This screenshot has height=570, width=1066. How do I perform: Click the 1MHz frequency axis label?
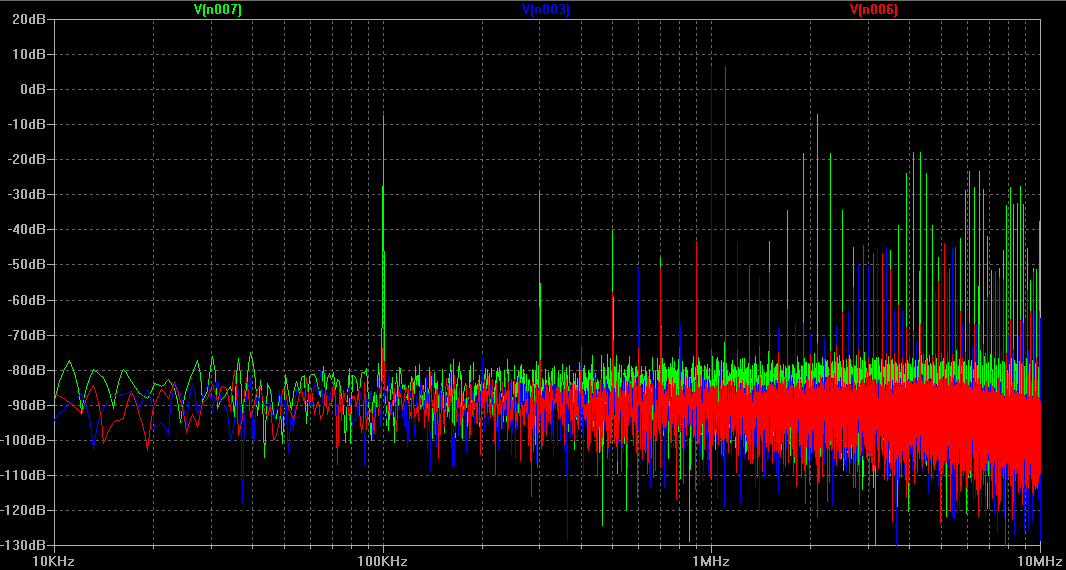click(711, 560)
